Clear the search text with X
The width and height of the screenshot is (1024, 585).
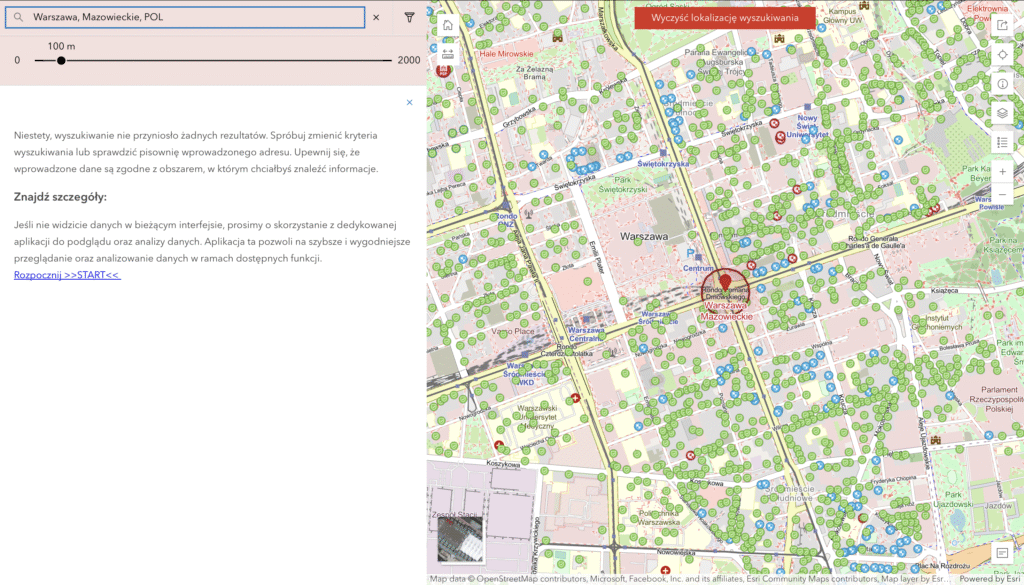coord(376,17)
